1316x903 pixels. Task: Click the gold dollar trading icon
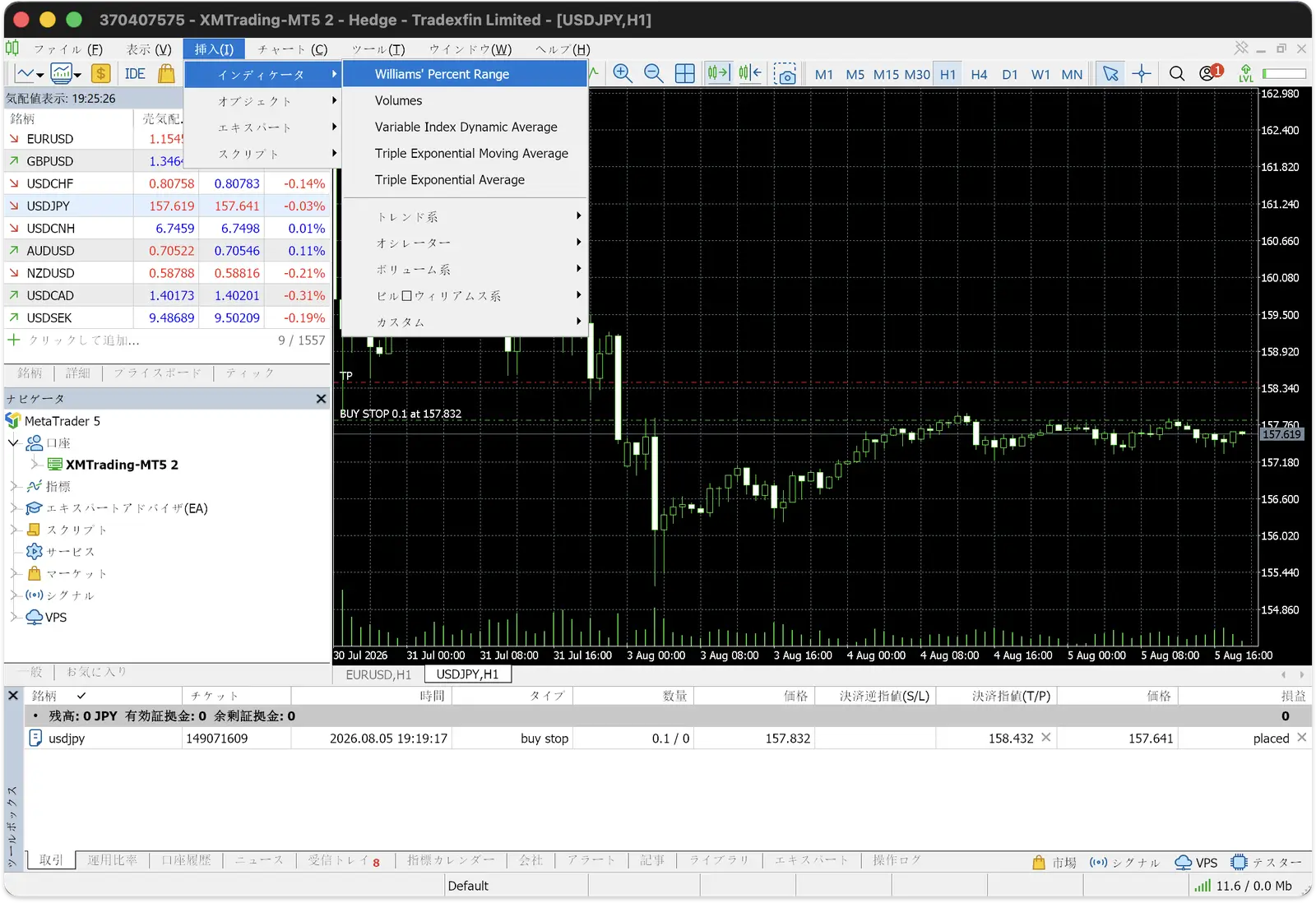100,74
